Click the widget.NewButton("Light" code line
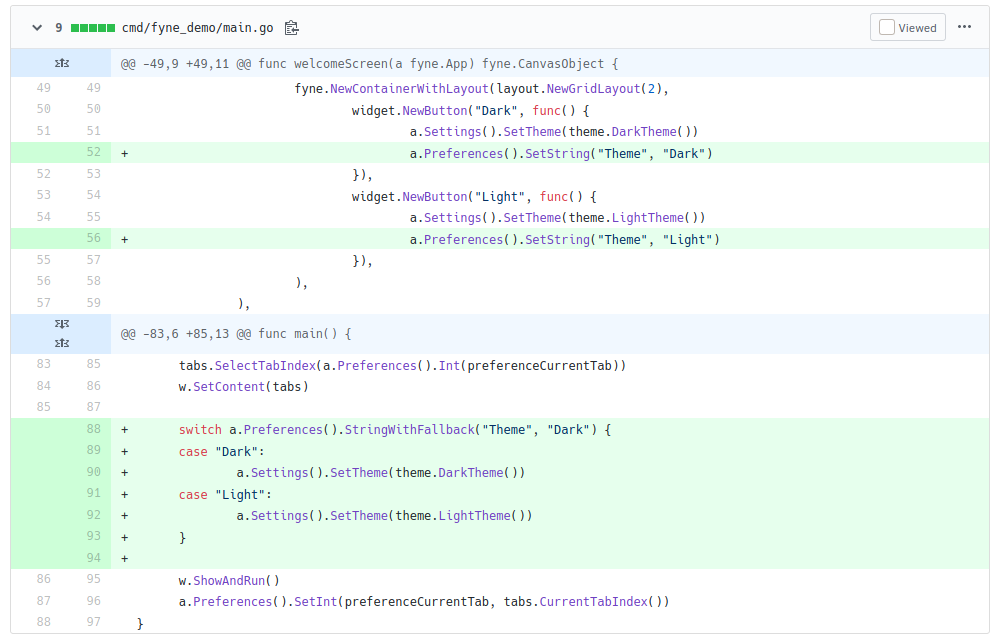Viewport: 997px width, 640px height. pyautogui.click(x=474, y=196)
